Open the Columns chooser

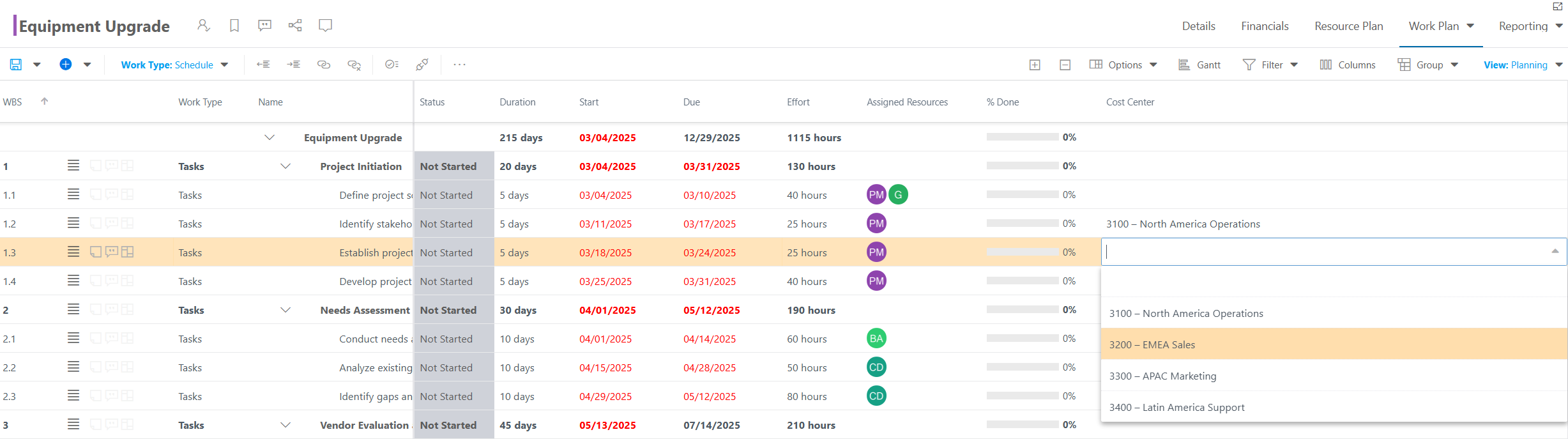pyautogui.click(x=1348, y=65)
